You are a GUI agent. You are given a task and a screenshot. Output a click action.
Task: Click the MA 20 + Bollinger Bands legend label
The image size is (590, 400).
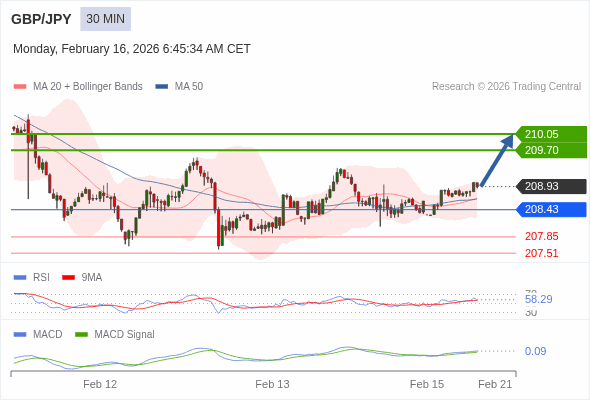[88, 87]
